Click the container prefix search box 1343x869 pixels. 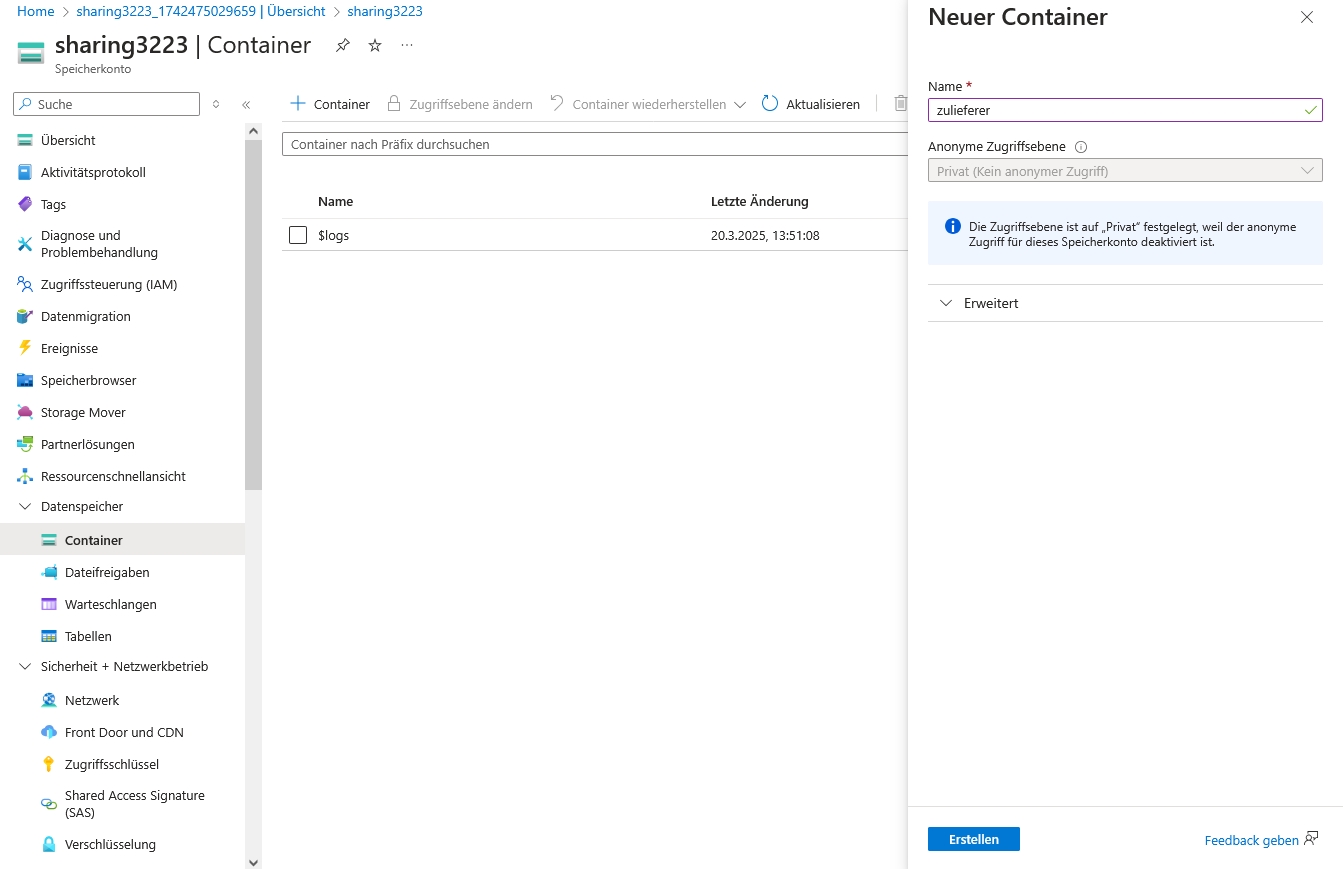(594, 144)
